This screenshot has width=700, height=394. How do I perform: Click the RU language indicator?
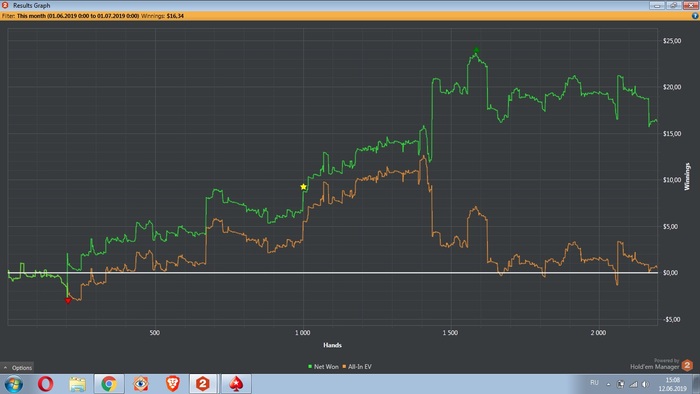(594, 383)
